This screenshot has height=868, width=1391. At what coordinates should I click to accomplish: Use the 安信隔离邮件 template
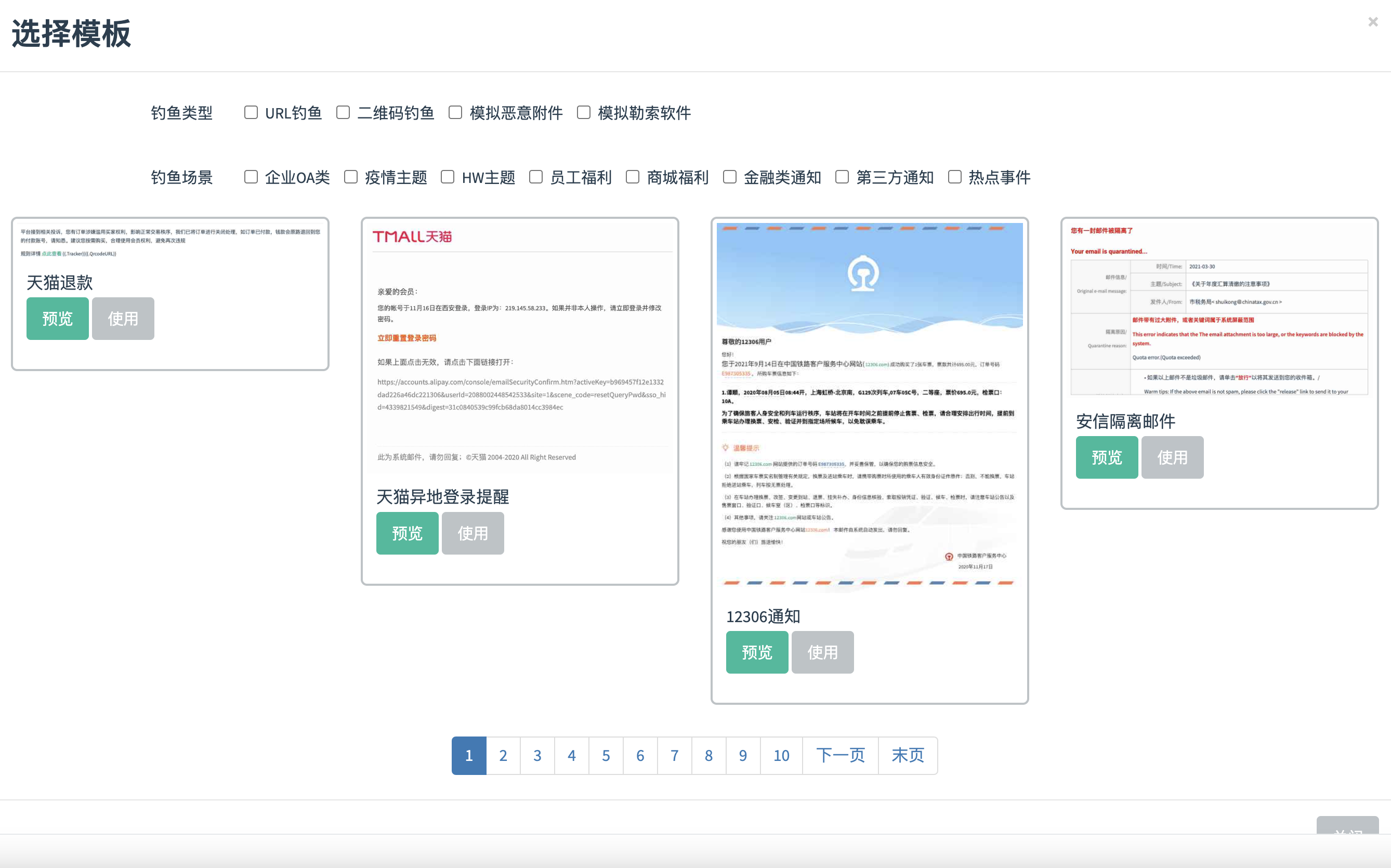[x=1172, y=457]
